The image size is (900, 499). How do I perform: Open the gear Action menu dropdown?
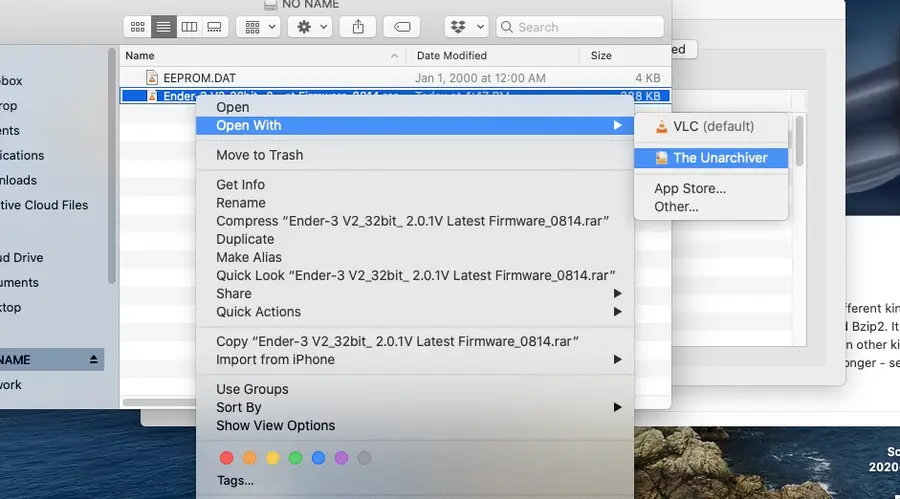point(309,27)
